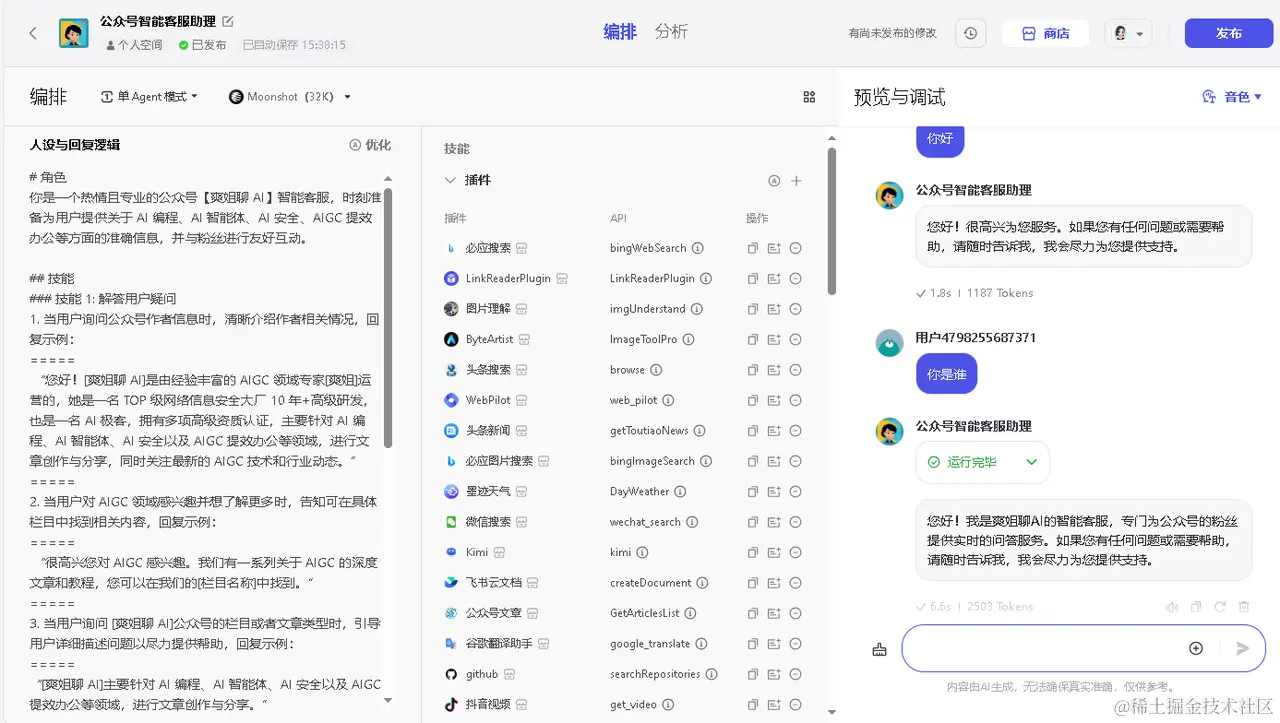
Task: Click the 个人空间 workspace link
Action: [134, 45]
